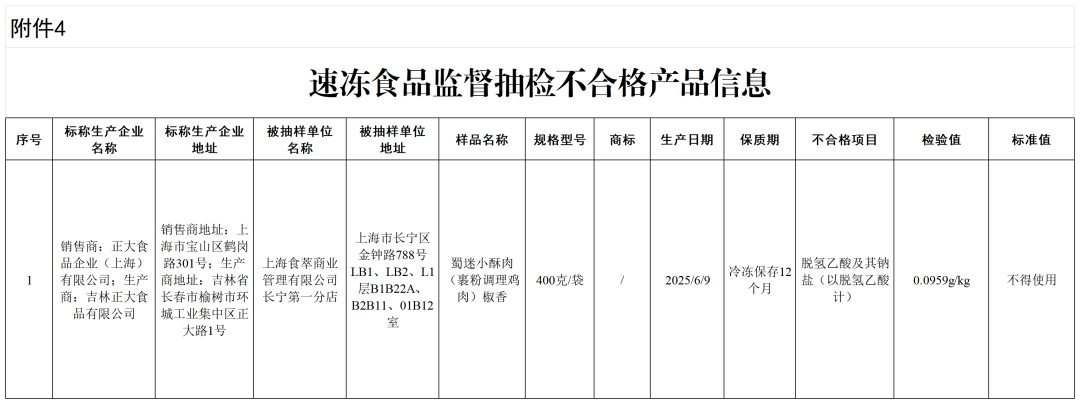
Task: Select the '样品名称' header cell
Action: click(481, 140)
